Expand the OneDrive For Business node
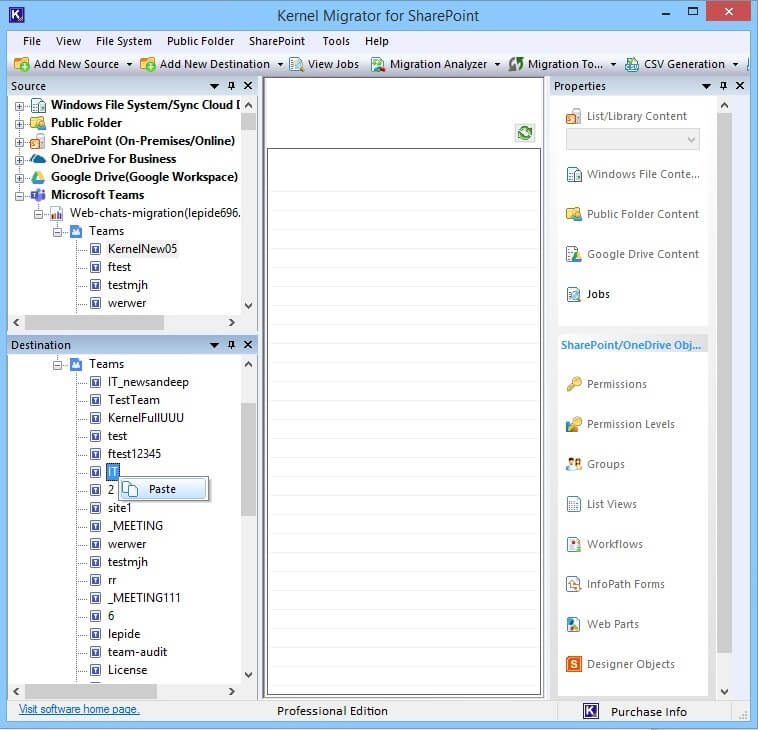The image size is (758, 730). coord(19,160)
